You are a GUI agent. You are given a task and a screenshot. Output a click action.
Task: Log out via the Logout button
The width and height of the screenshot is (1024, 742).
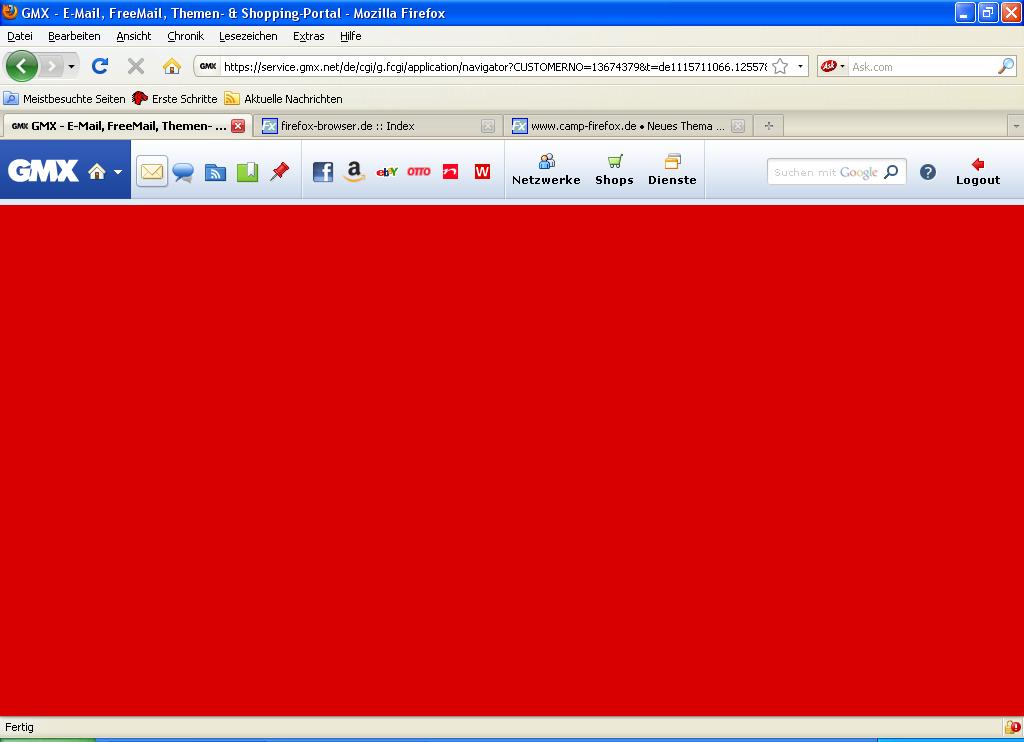click(x=978, y=172)
